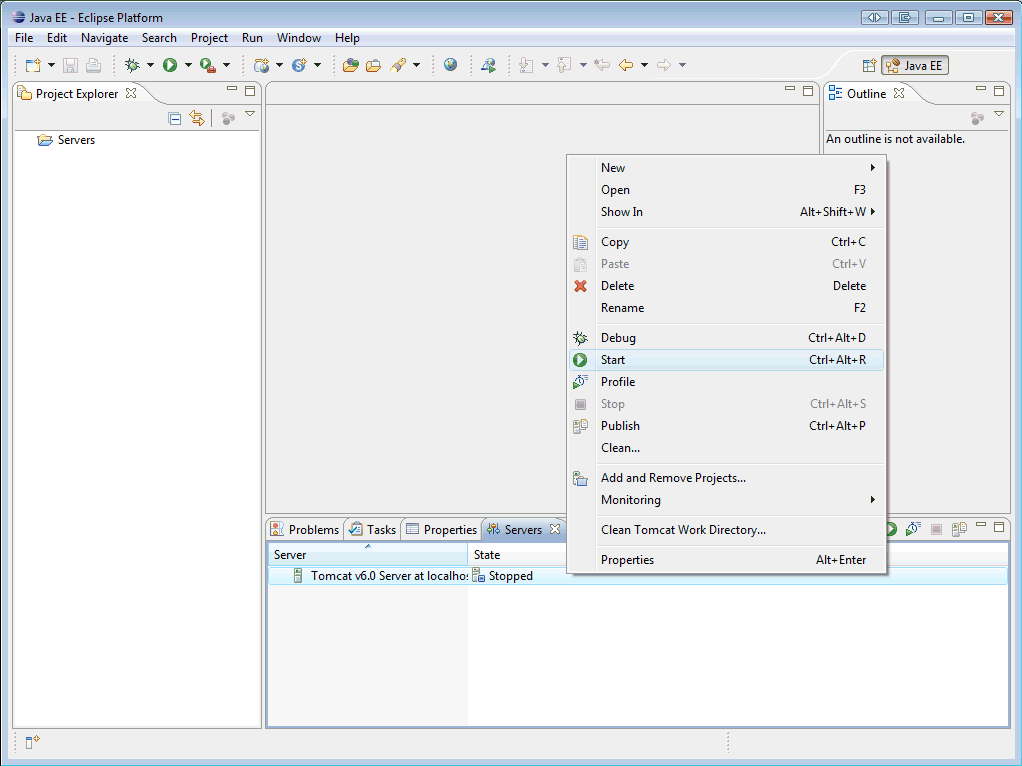Open the New Servlet dropdown arrow
The width and height of the screenshot is (1022, 766).
pyautogui.click(x=317, y=65)
